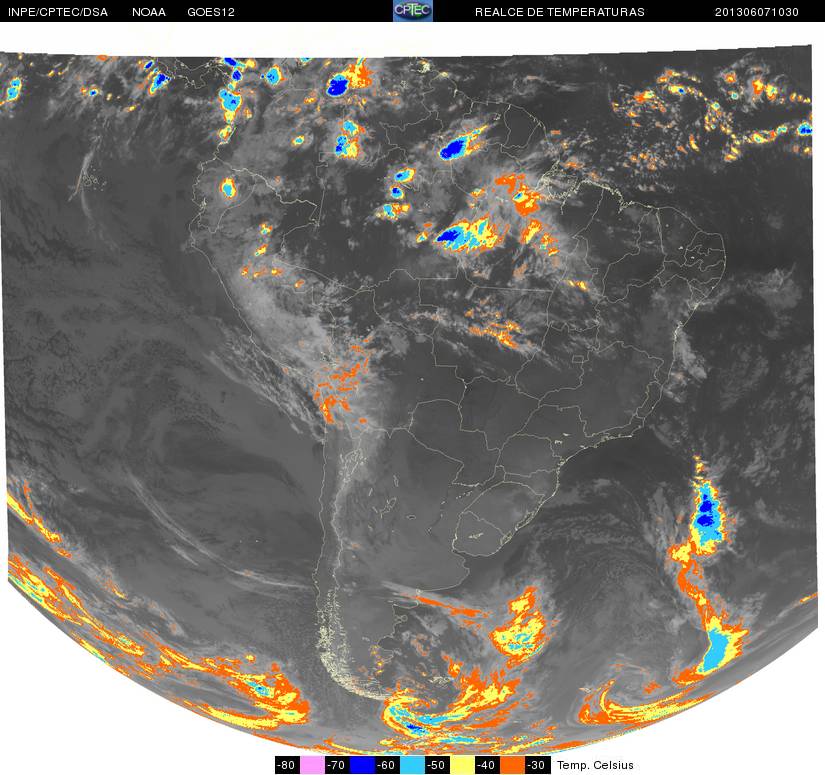This screenshot has width=825, height=775.
Task: Select the dark blue legend color swatch
Action: point(363,764)
